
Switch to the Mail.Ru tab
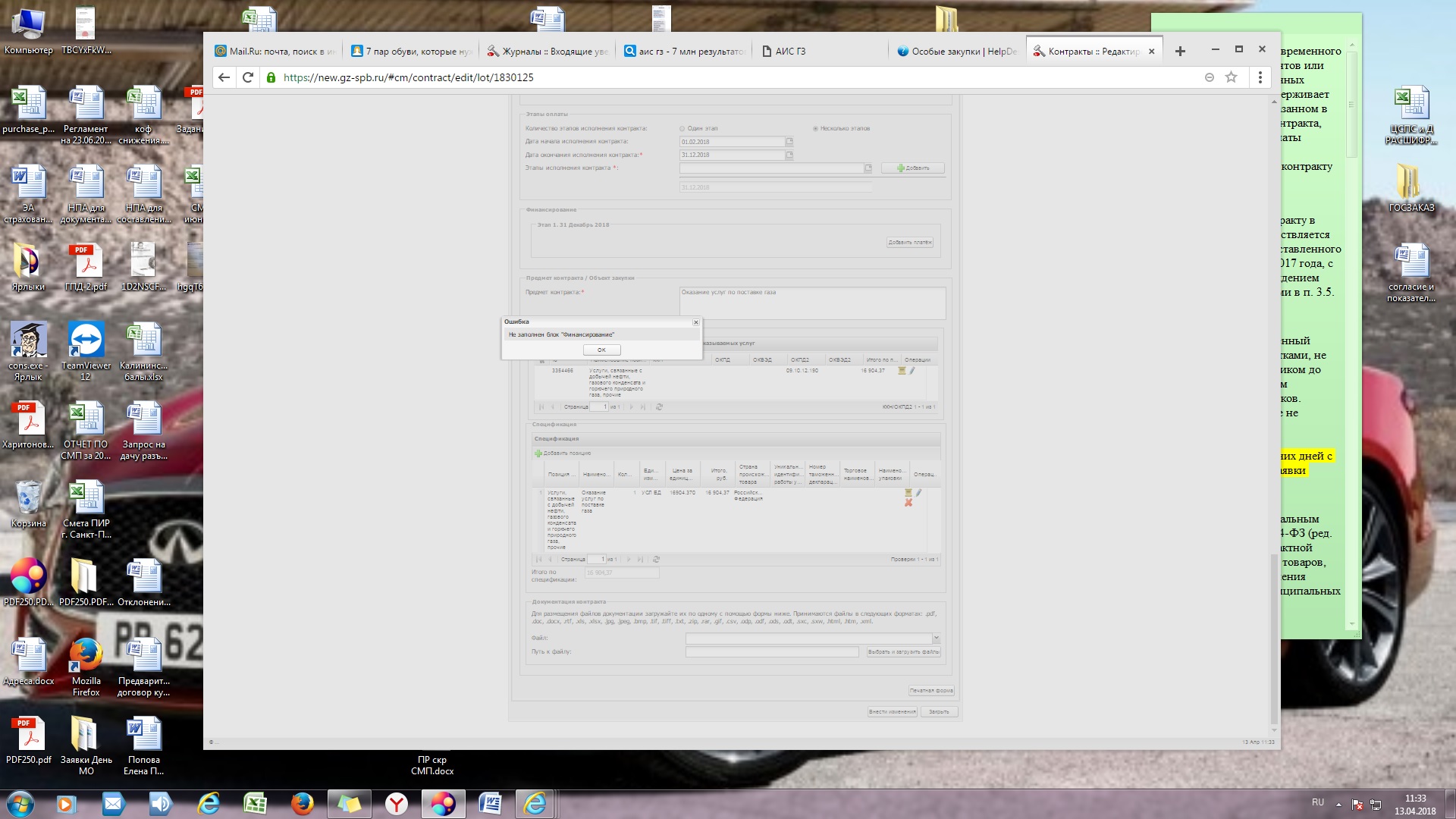click(276, 51)
